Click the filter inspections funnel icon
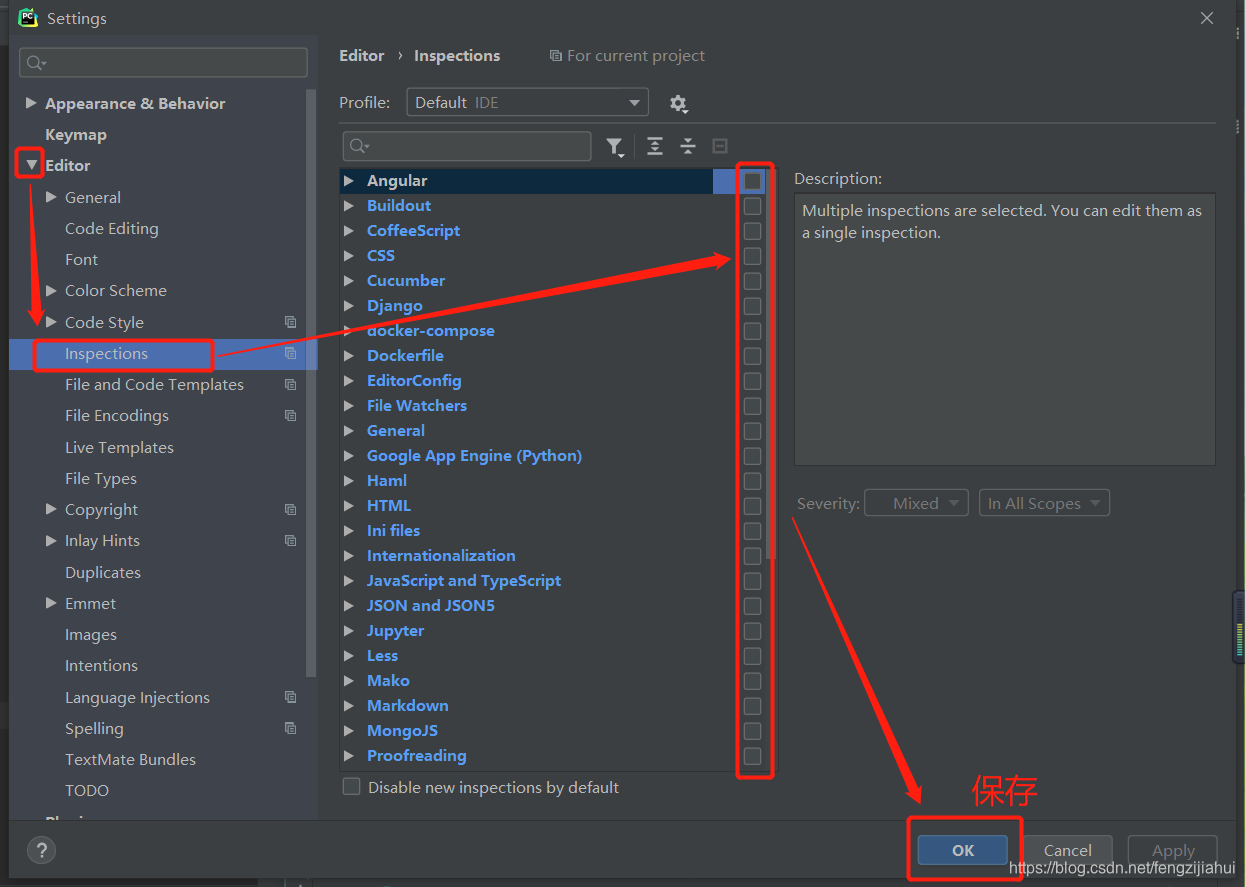 click(615, 147)
